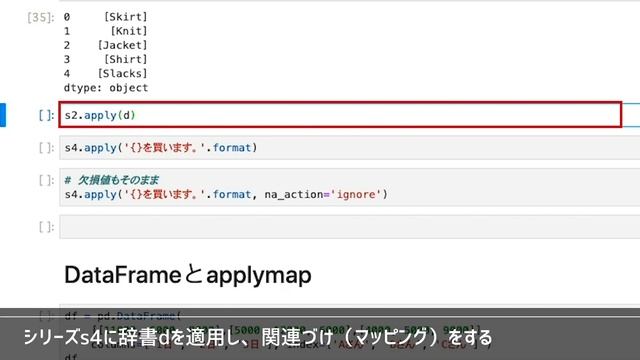This screenshot has width=640, height=360.
Task: Click the '[Shirt]' output row
Action: pos(105,59)
